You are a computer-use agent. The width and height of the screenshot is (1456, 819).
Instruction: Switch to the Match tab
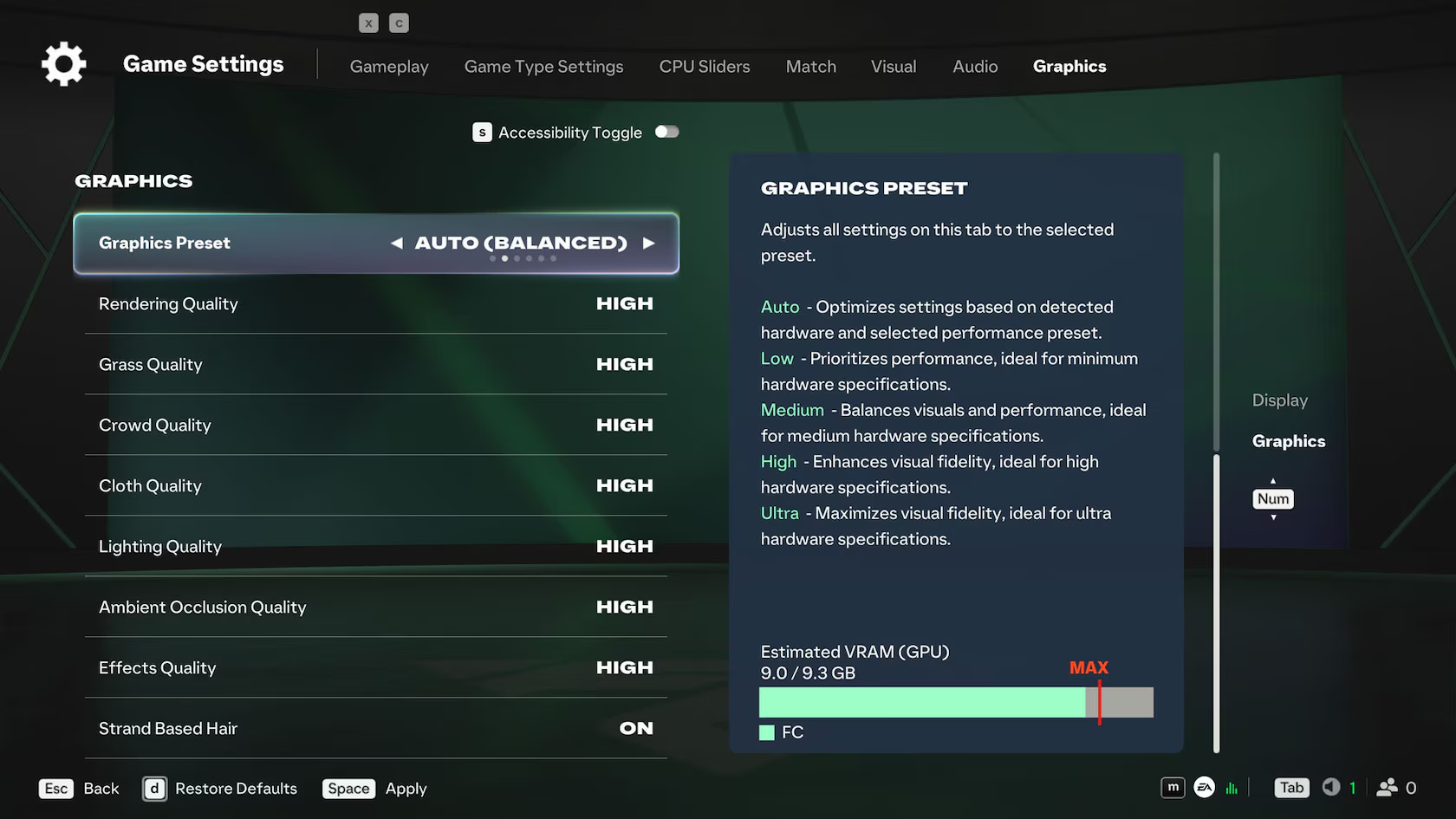coord(811,67)
